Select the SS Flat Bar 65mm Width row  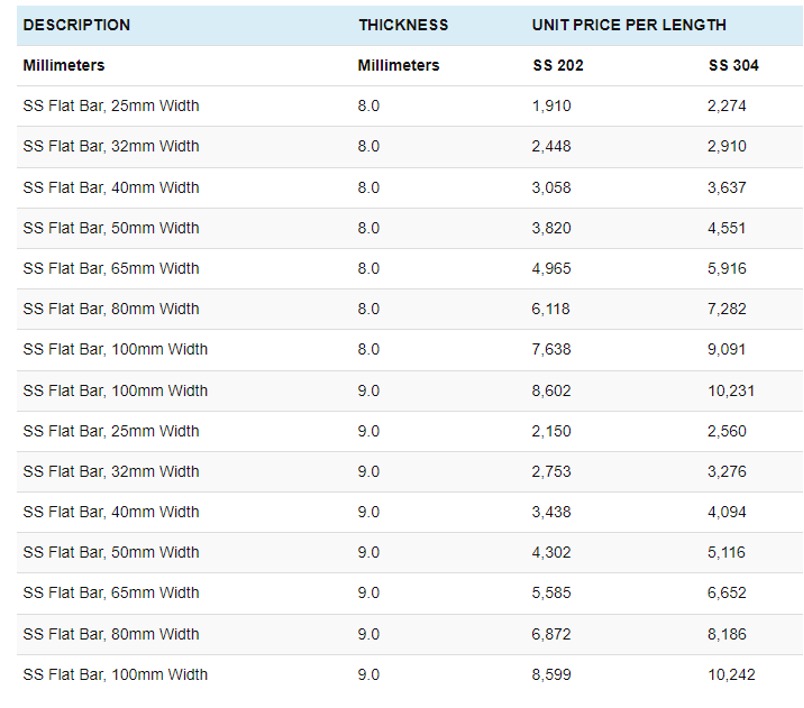click(110, 268)
